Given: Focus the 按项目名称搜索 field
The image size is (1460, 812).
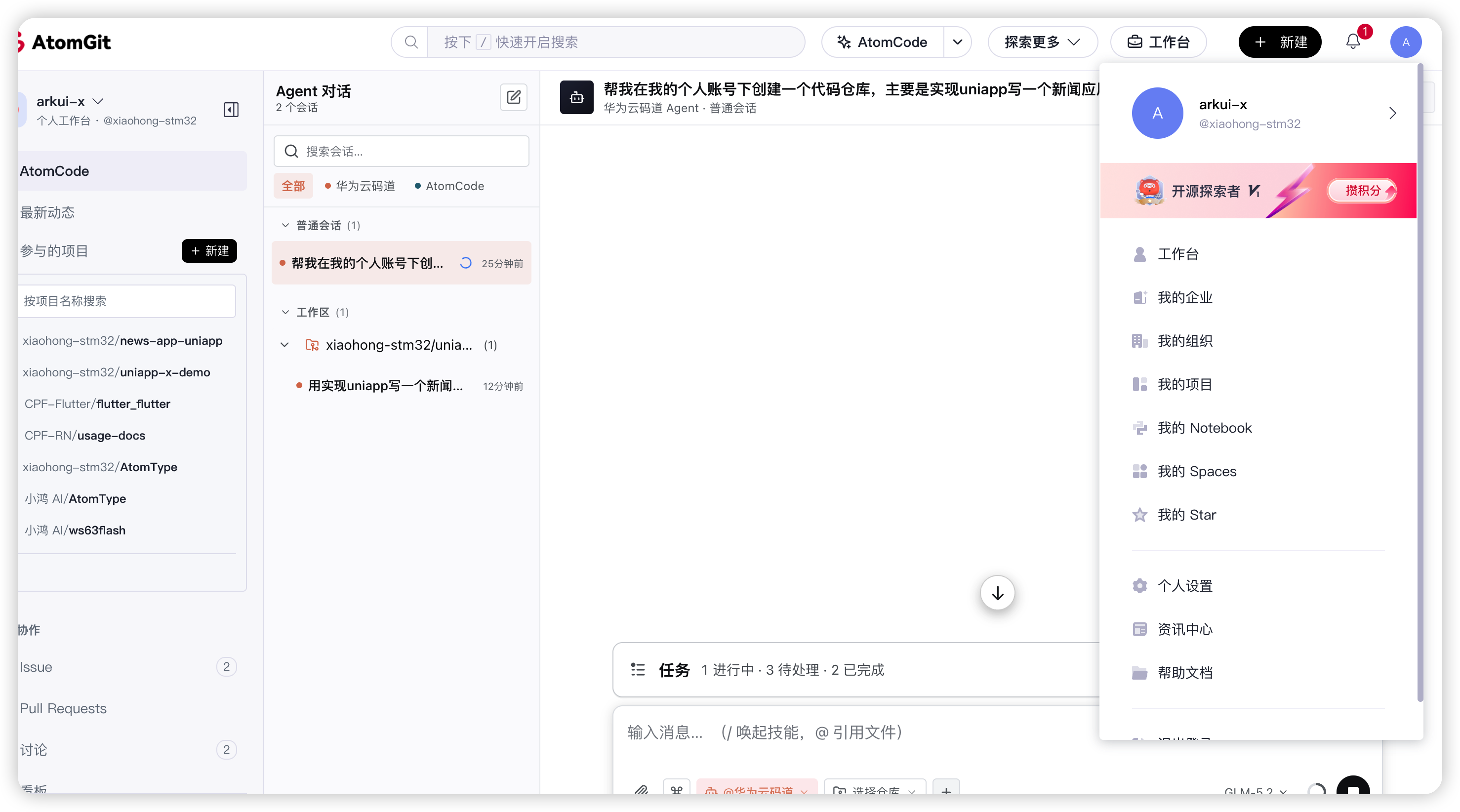Looking at the screenshot, I should 126,301.
